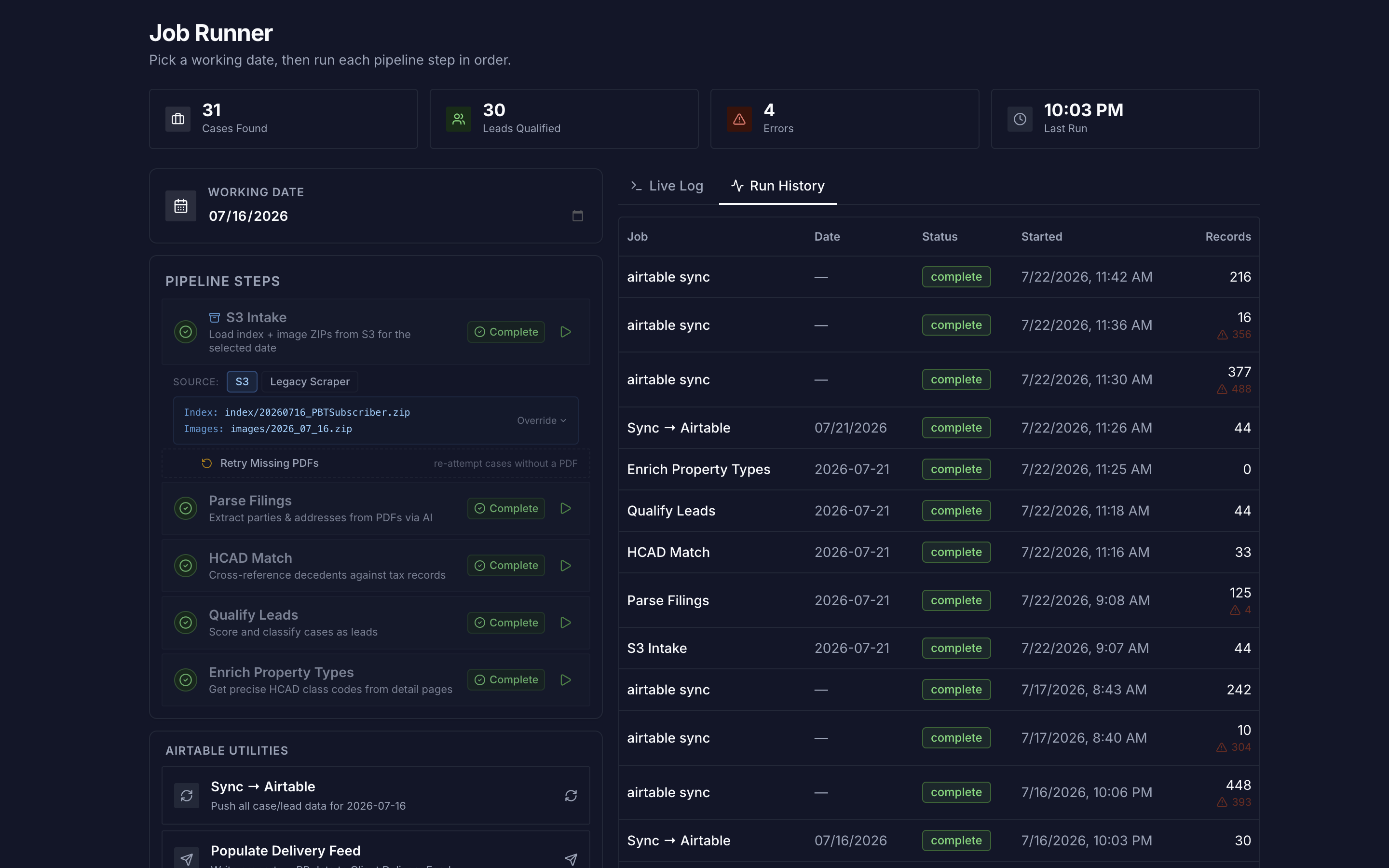Image resolution: width=1389 pixels, height=868 pixels.
Task: Click the Parse Filings green check circle
Action: (185, 508)
